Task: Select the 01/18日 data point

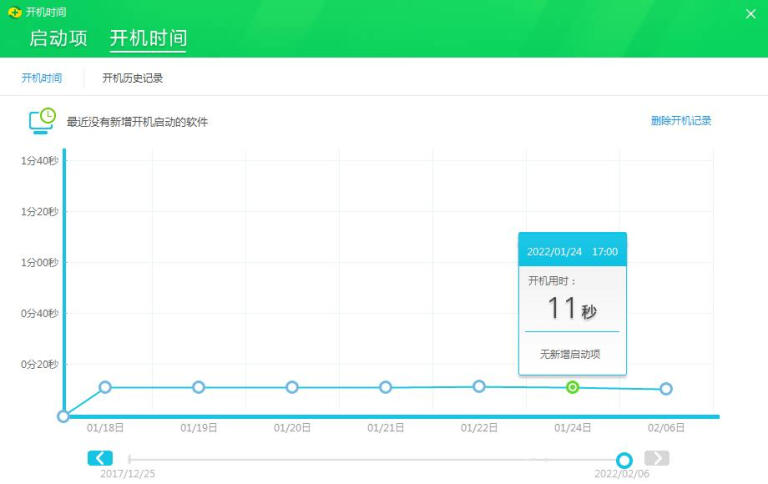Action: point(105,387)
